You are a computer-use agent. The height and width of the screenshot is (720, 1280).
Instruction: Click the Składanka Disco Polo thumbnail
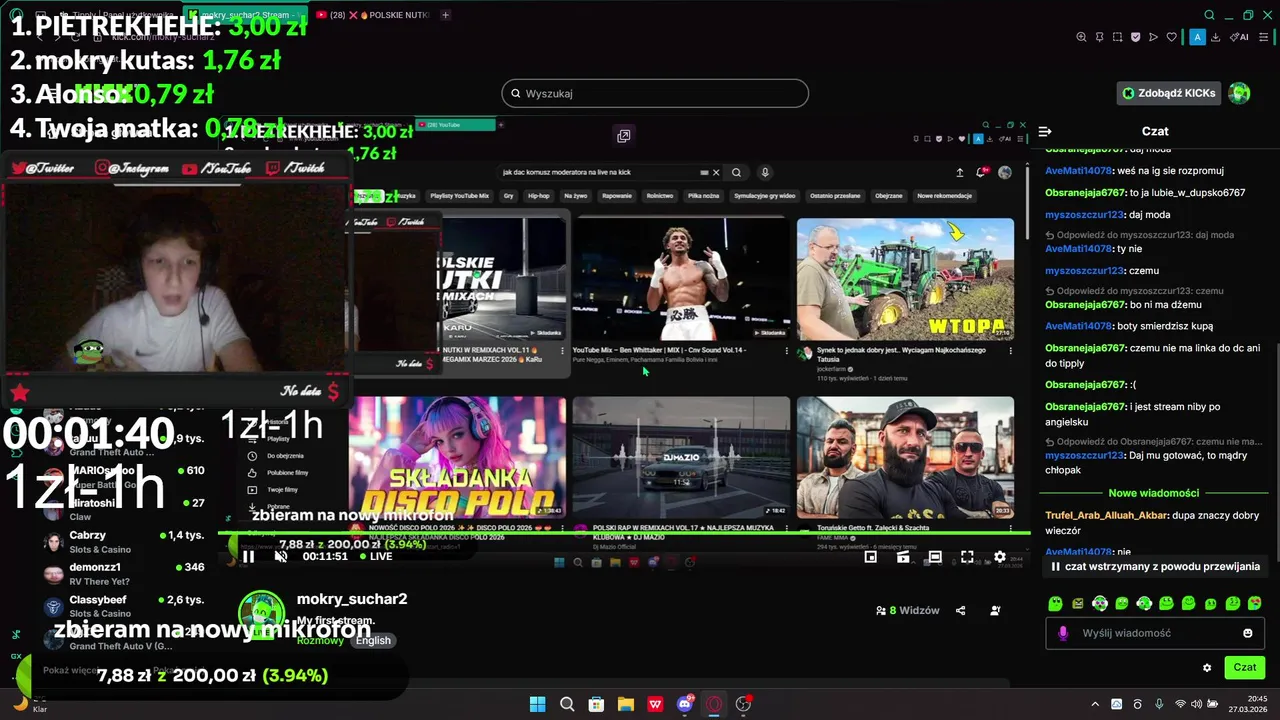[457, 457]
